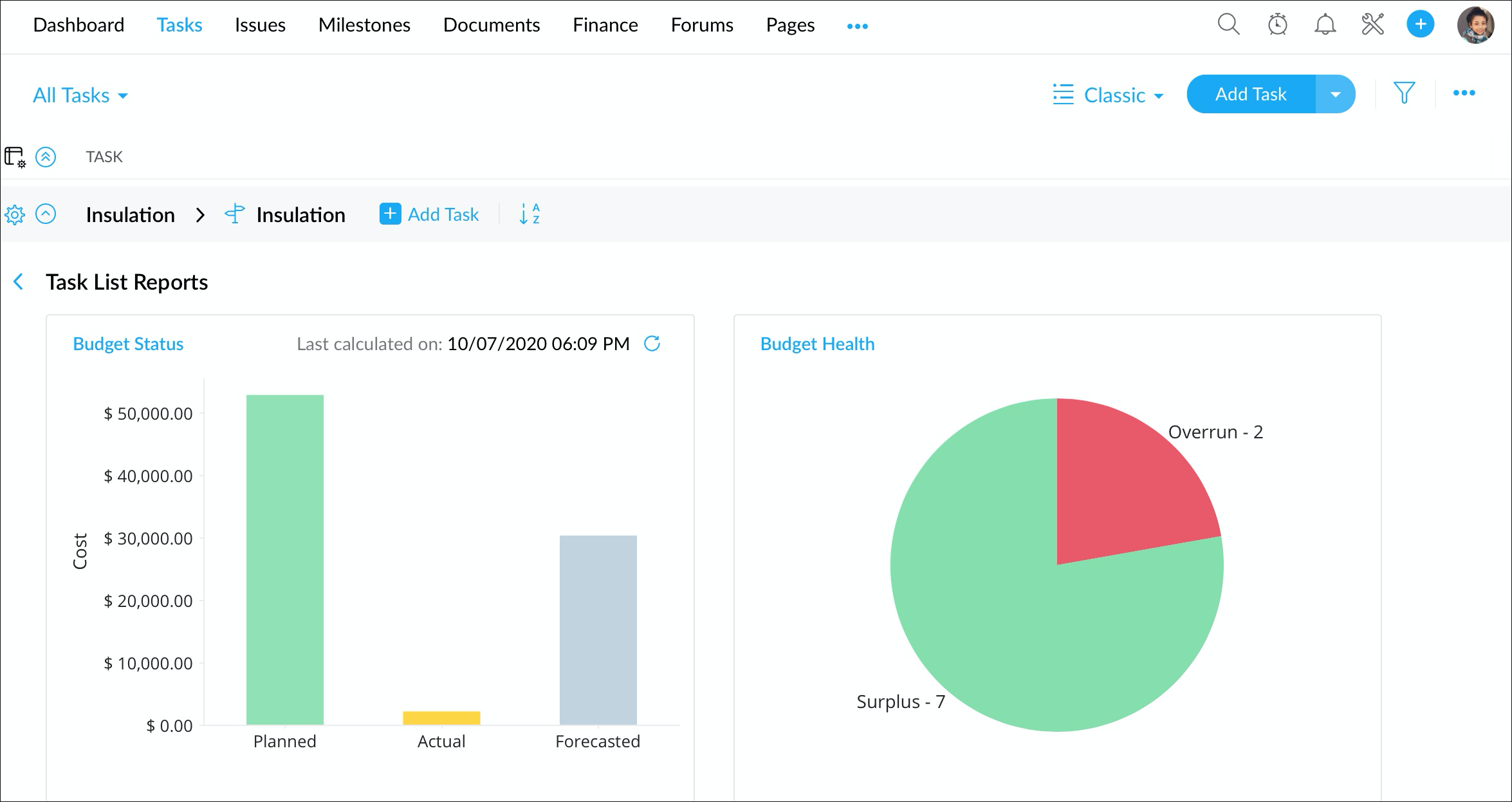Refresh the Budget Status calculation
The height and width of the screenshot is (802, 1512).
pyautogui.click(x=652, y=344)
